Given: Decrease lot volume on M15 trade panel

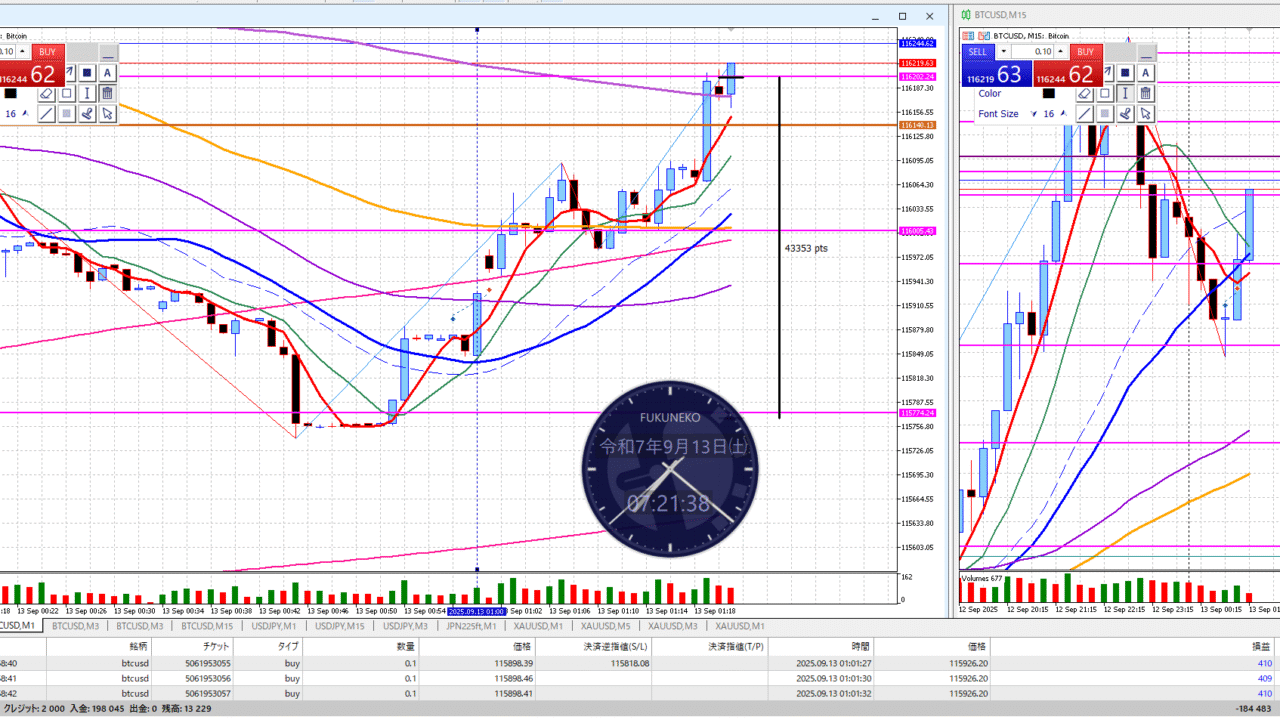Looking at the screenshot, I should [1002, 52].
